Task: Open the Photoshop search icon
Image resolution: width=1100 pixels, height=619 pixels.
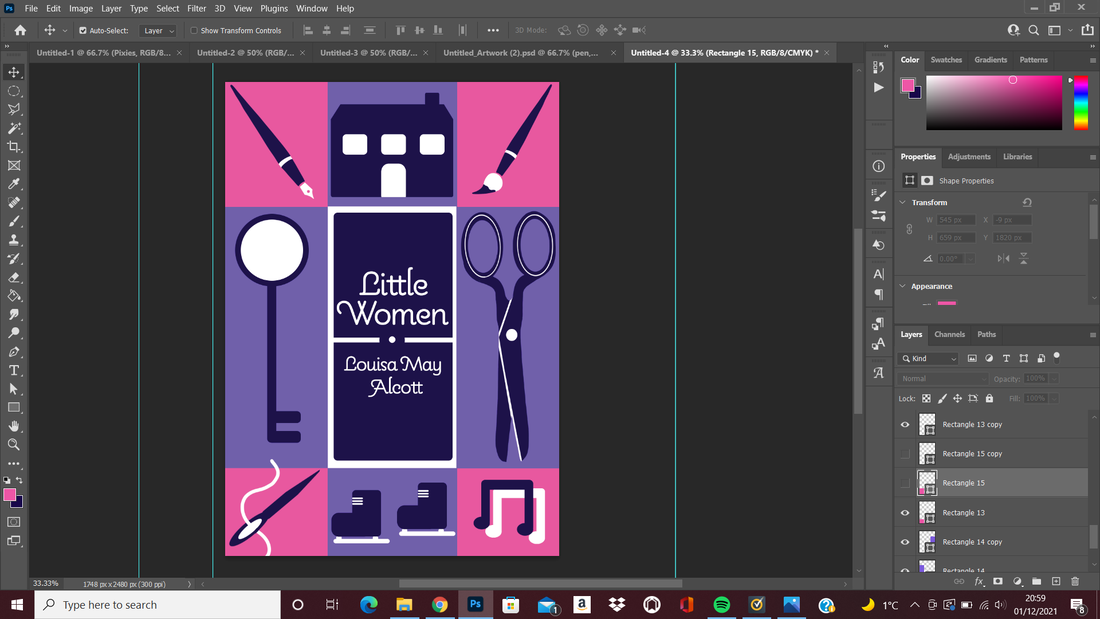Action: click(1033, 30)
